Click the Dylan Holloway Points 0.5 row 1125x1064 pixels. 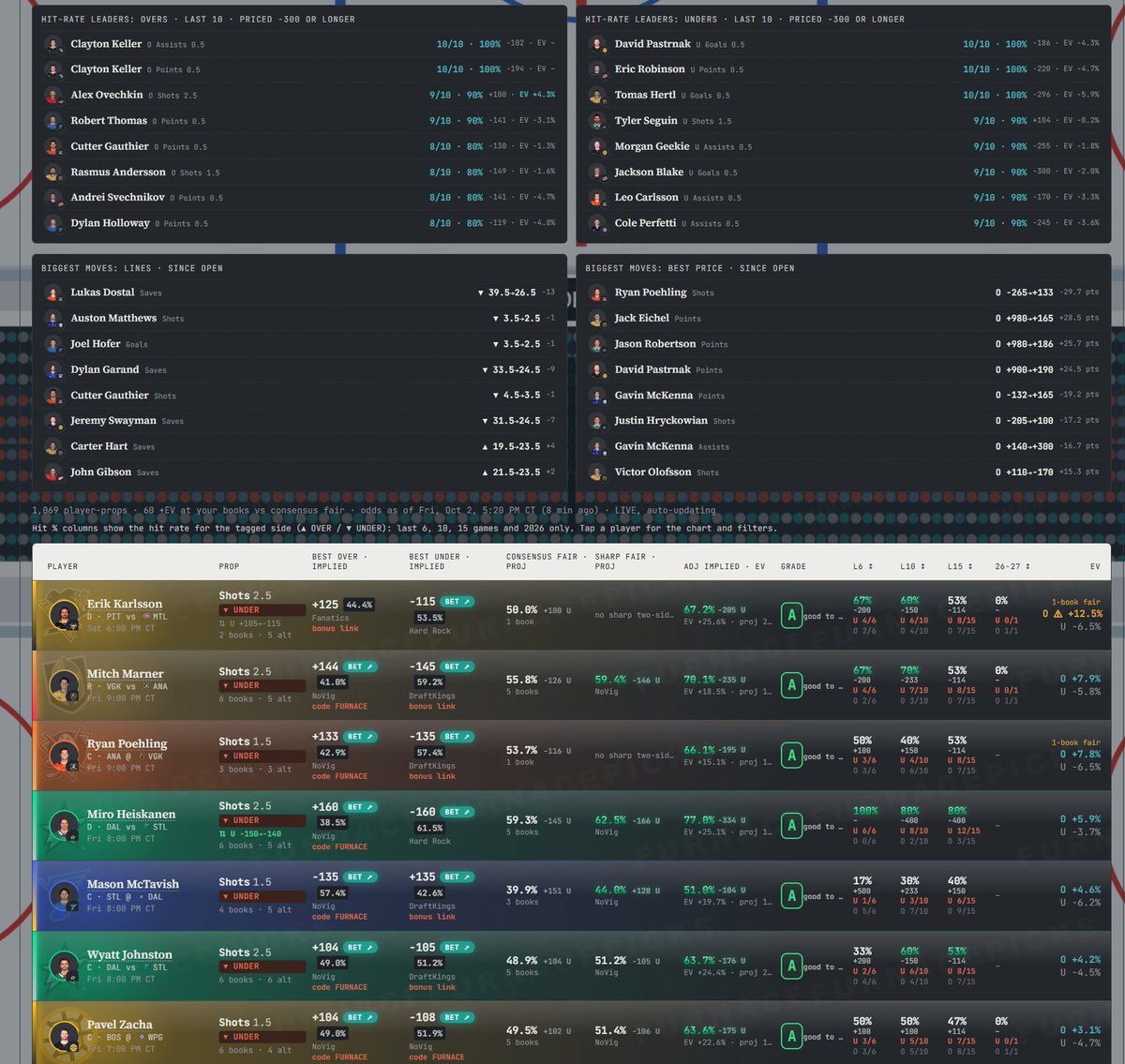tap(300, 223)
